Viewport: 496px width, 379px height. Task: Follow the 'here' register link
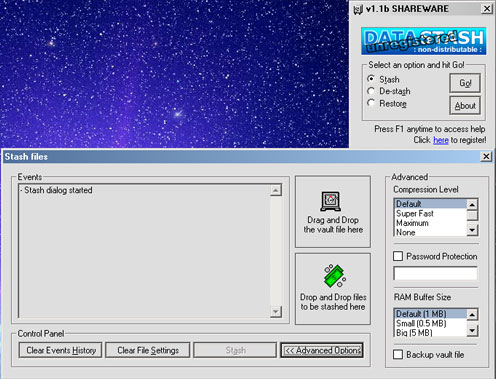click(441, 140)
